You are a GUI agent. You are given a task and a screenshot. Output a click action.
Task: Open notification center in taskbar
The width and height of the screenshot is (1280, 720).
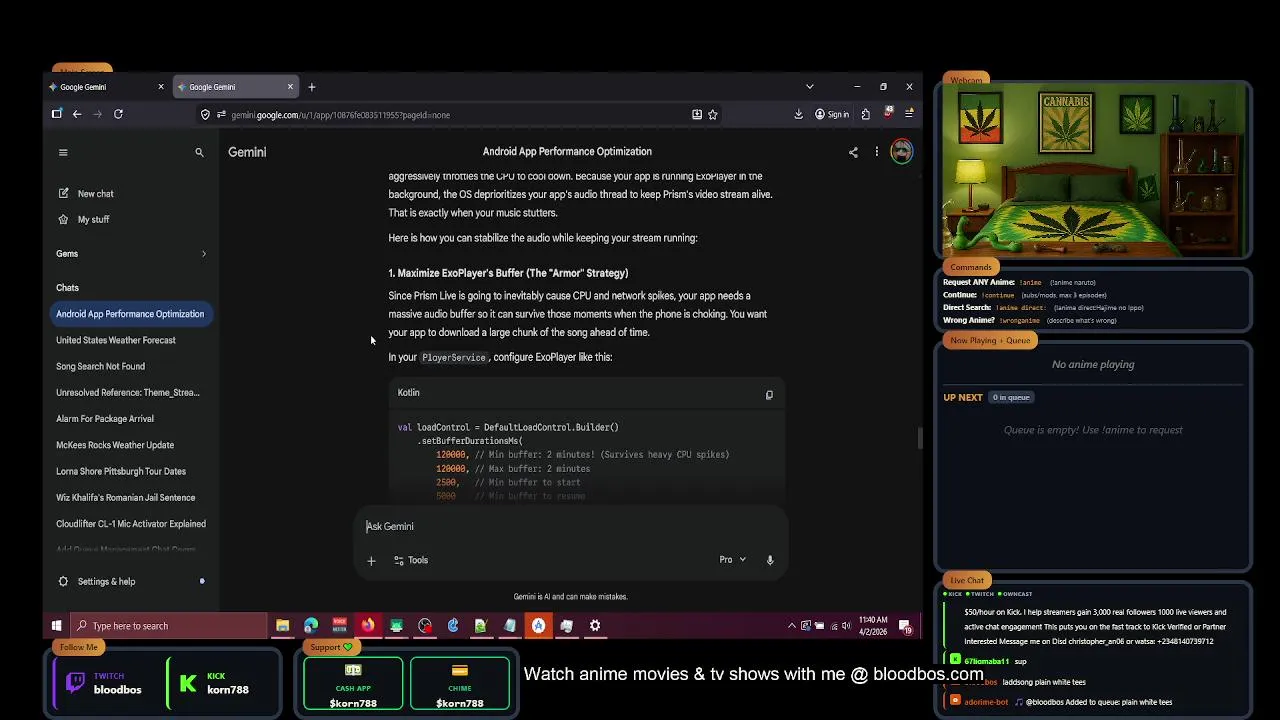[905, 627]
